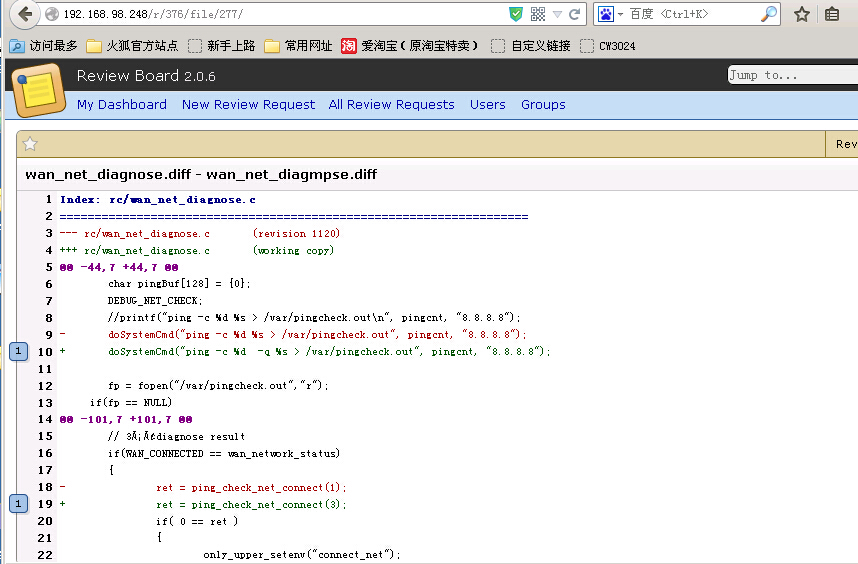Click the browser back arrow button

(x=25, y=14)
